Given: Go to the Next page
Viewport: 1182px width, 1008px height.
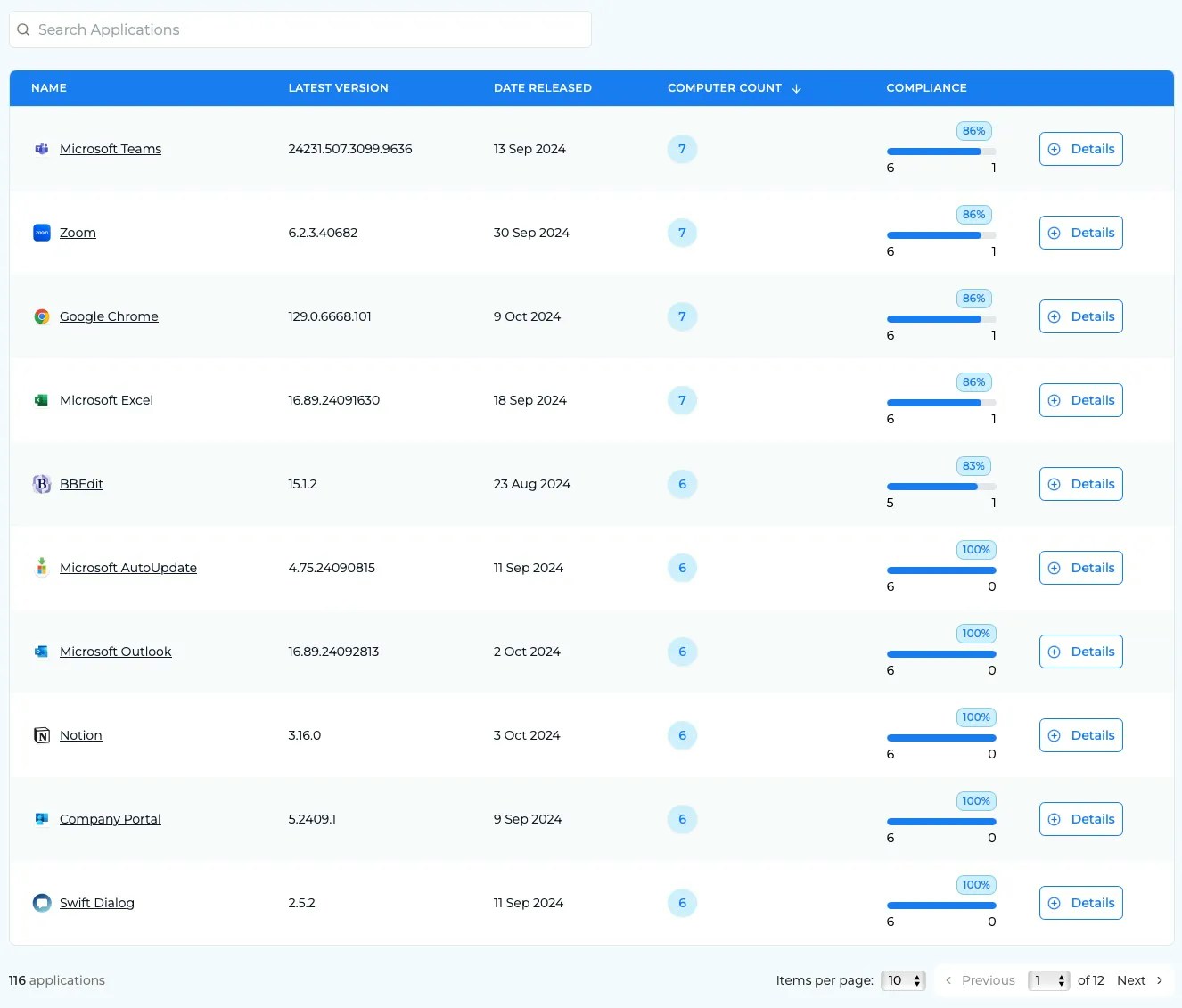Looking at the screenshot, I should point(1140,980).
